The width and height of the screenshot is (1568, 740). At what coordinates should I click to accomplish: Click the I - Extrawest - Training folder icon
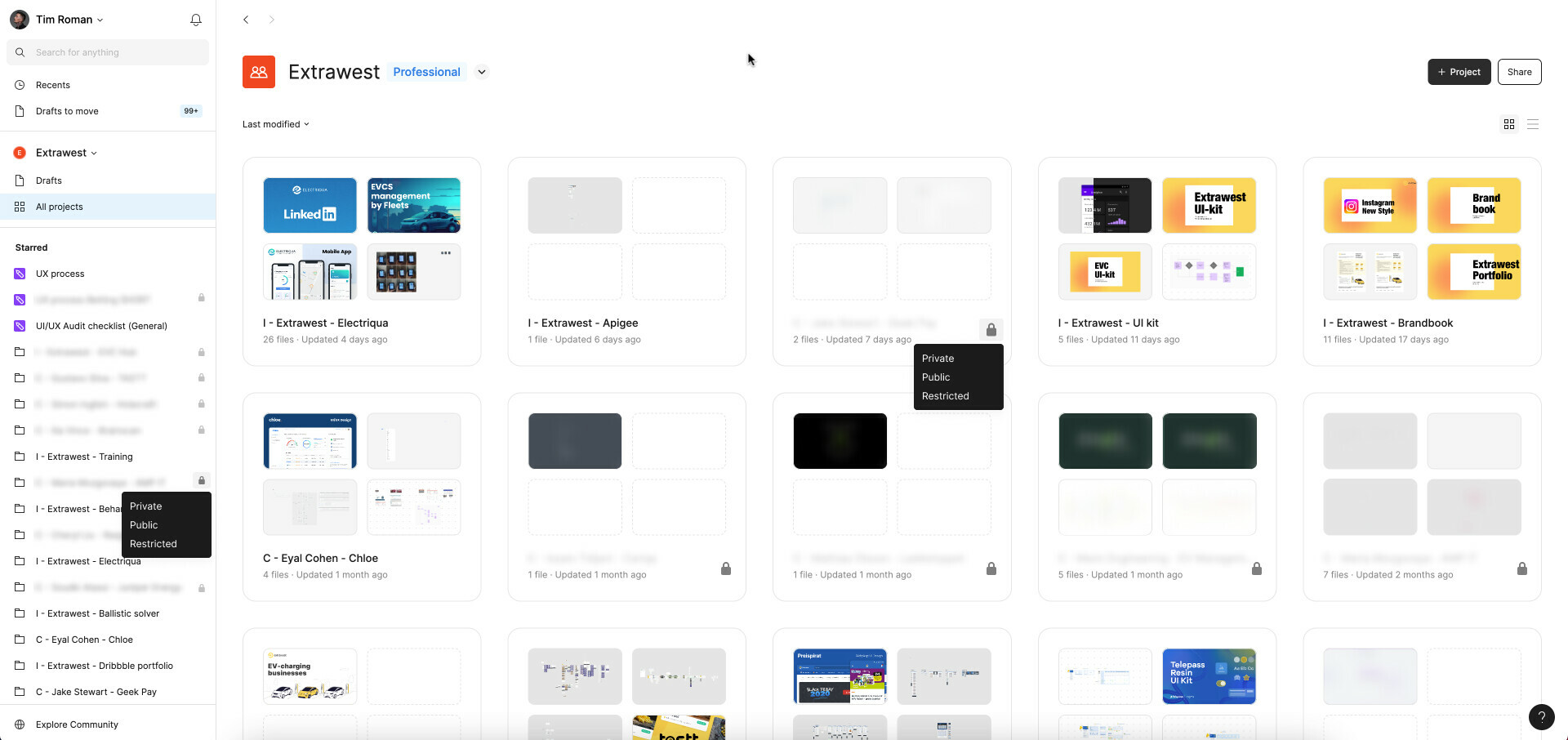20,457
